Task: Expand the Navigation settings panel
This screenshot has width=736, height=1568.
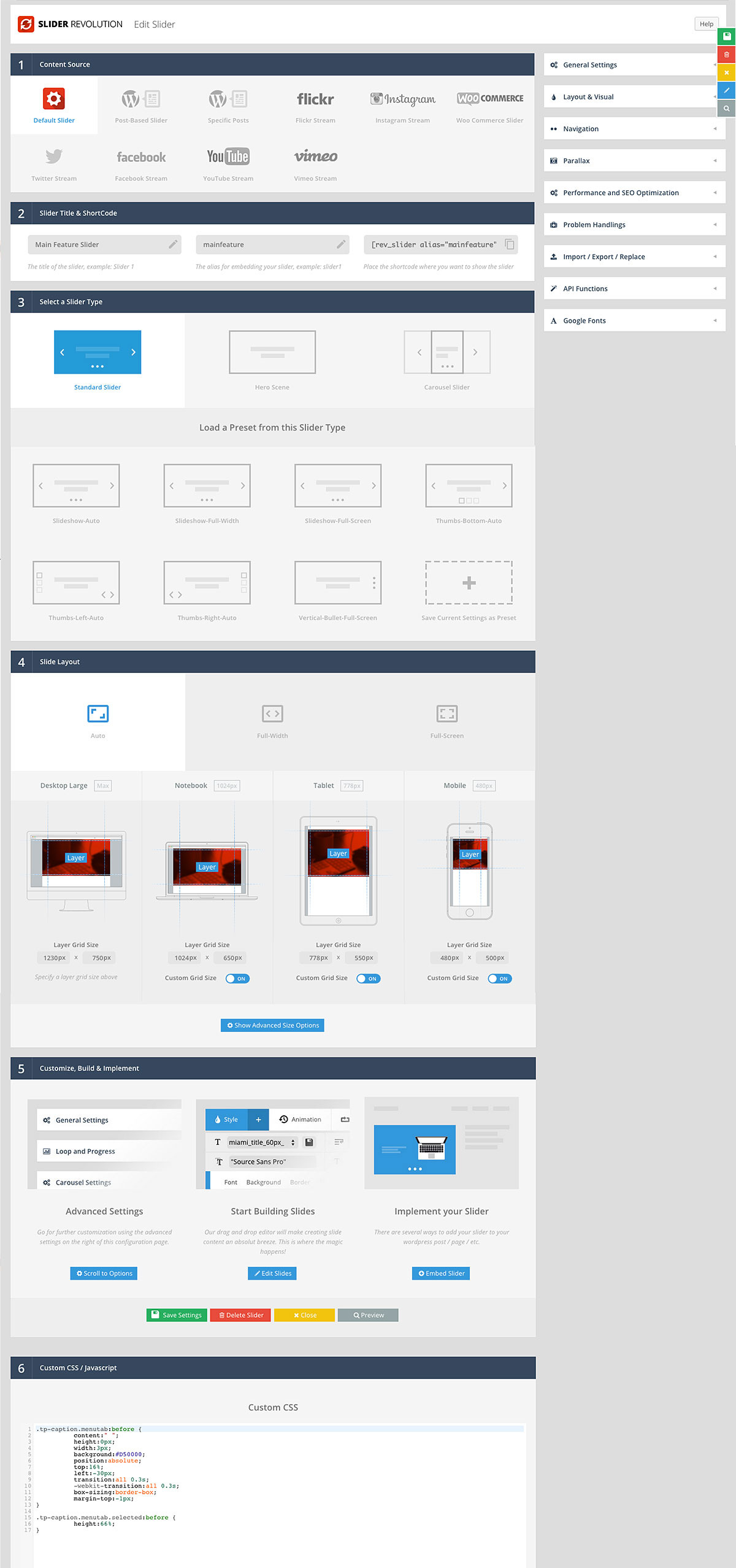Action: tap(634, 129)
